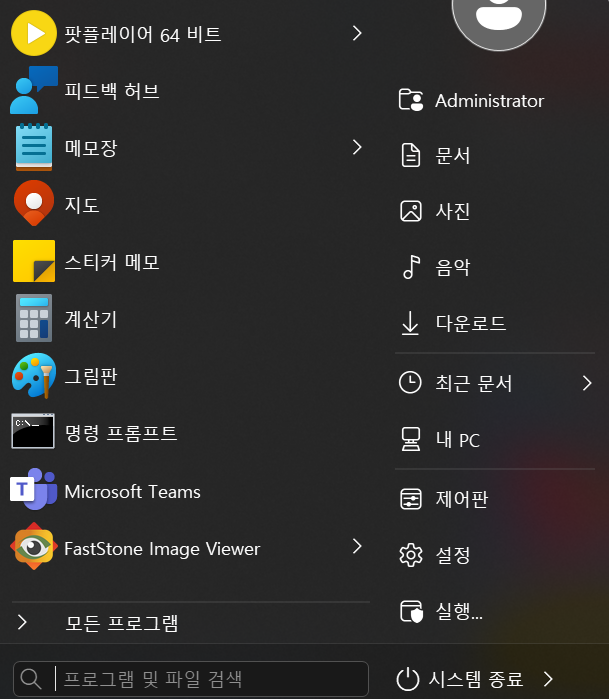Click the Command Prompt (명령 프롬프트) icon

(33, 431)
